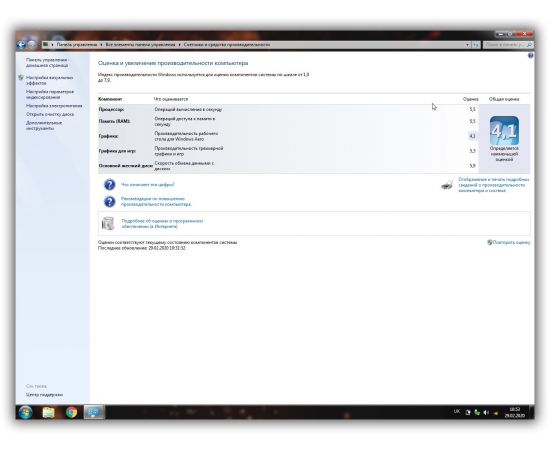Expand arrow after Все элементы панели управления breadcrumb
Viewport: 550px width, 450px height.
pyautogui.click(x=179, y=45)
